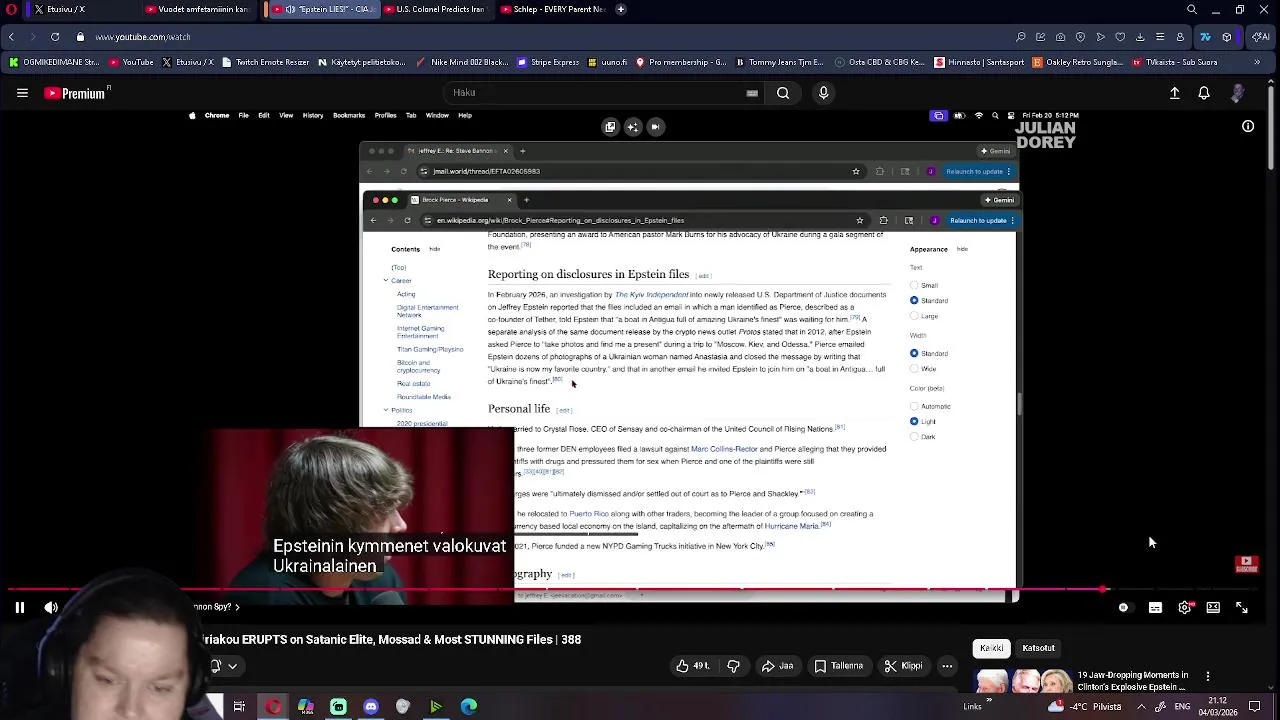Screen dimensions: 1280x720
Task: Share the video with the Jaa button
Action: (777, 666)
